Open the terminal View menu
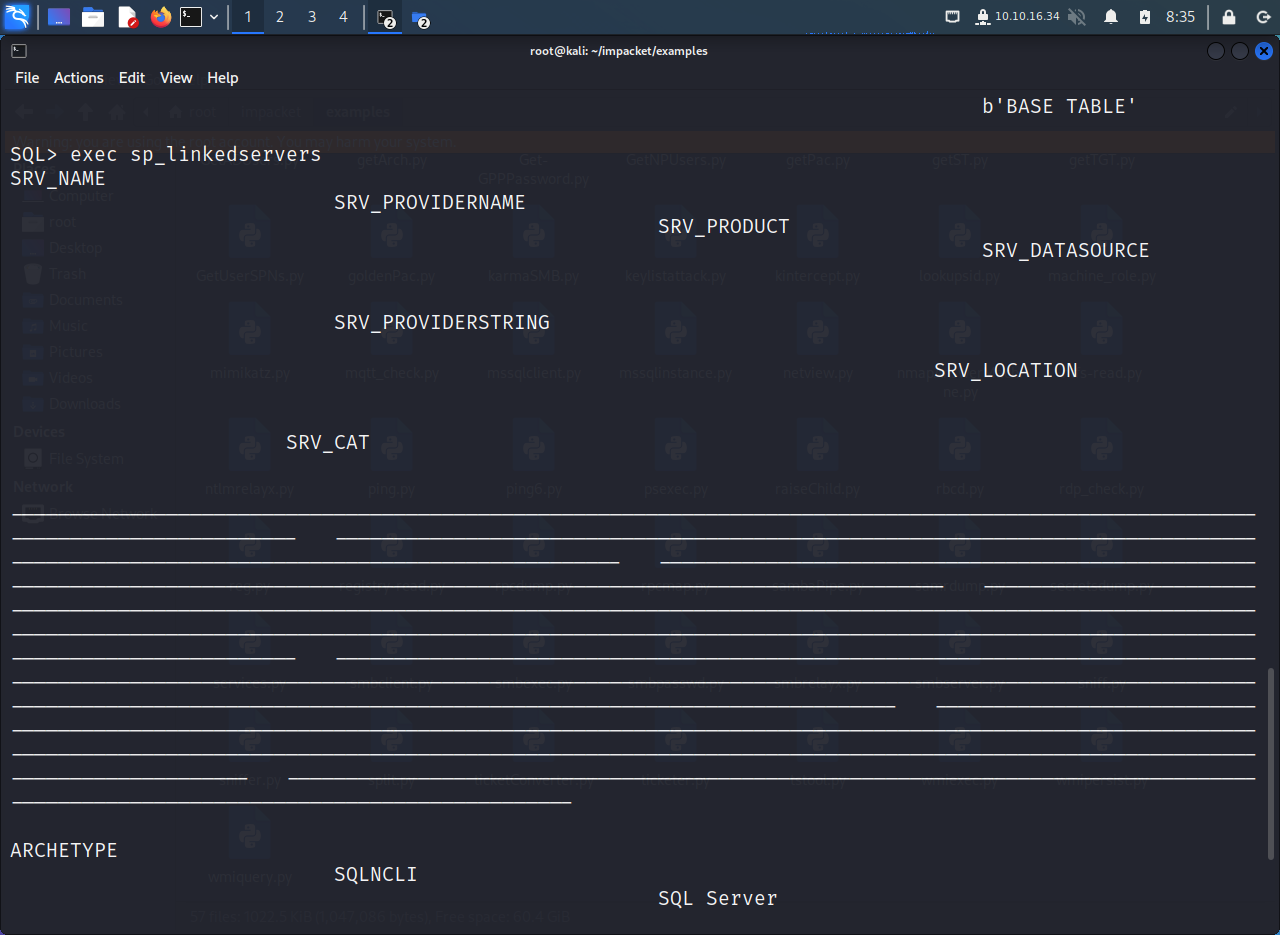 176,78
